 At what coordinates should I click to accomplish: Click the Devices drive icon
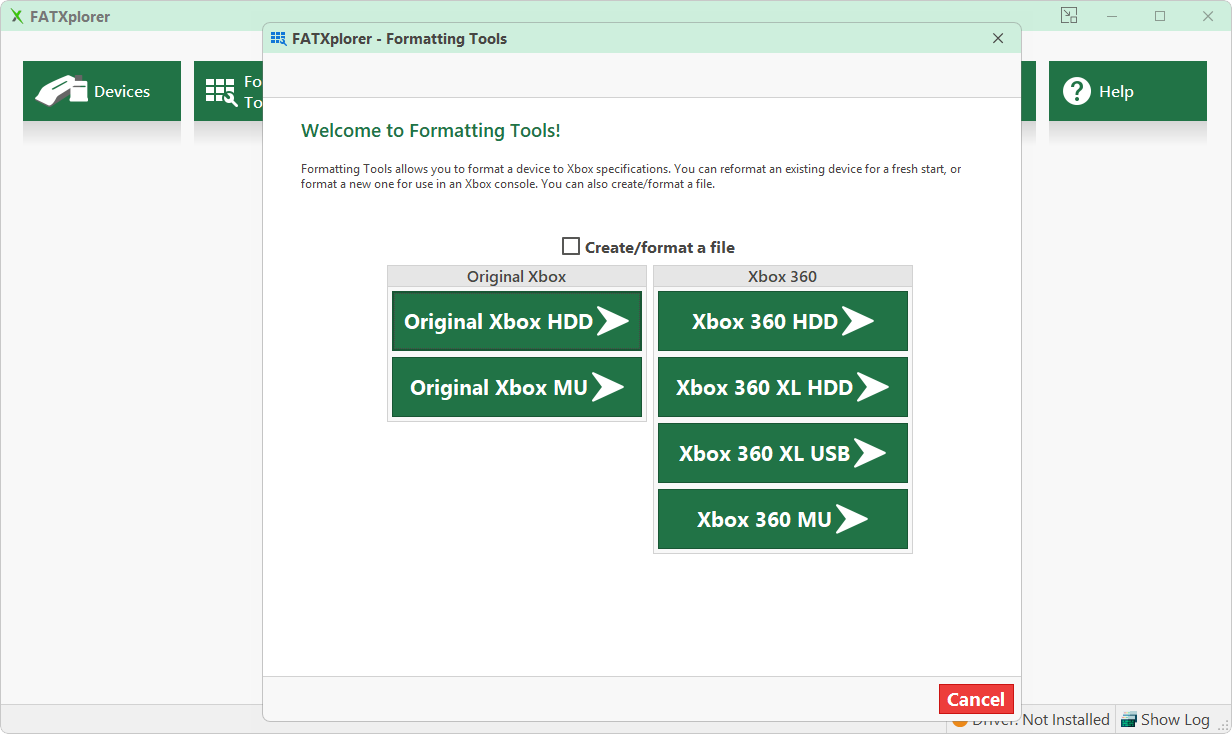tap(61, 91)
